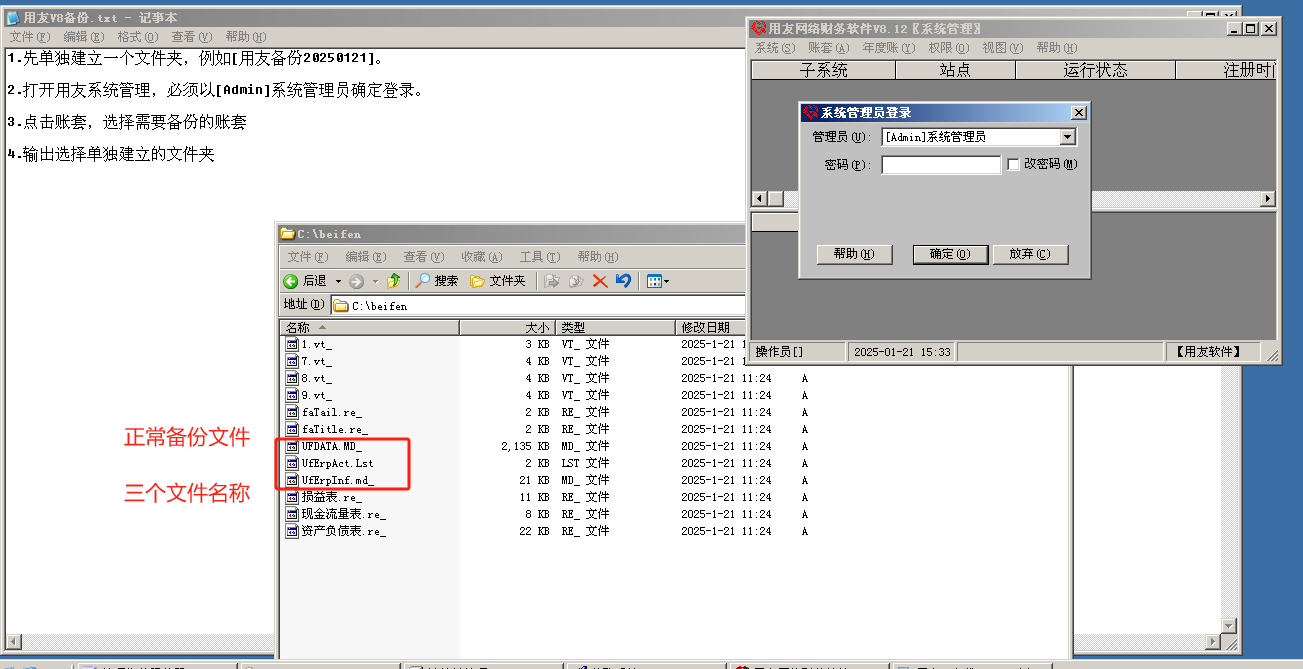Open Notepad 格式 (Format) menu
The image size is (1303, 669).
pos(136,37)
